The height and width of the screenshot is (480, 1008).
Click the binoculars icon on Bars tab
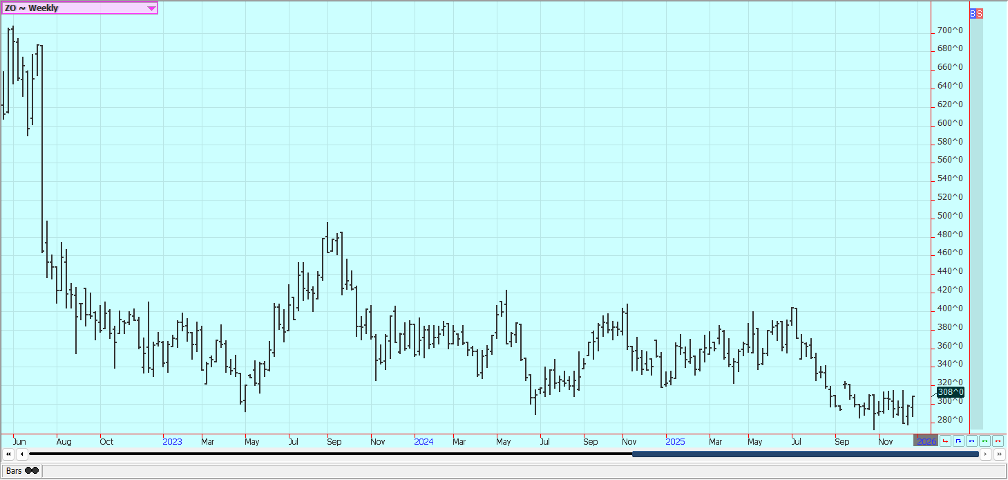32,470
